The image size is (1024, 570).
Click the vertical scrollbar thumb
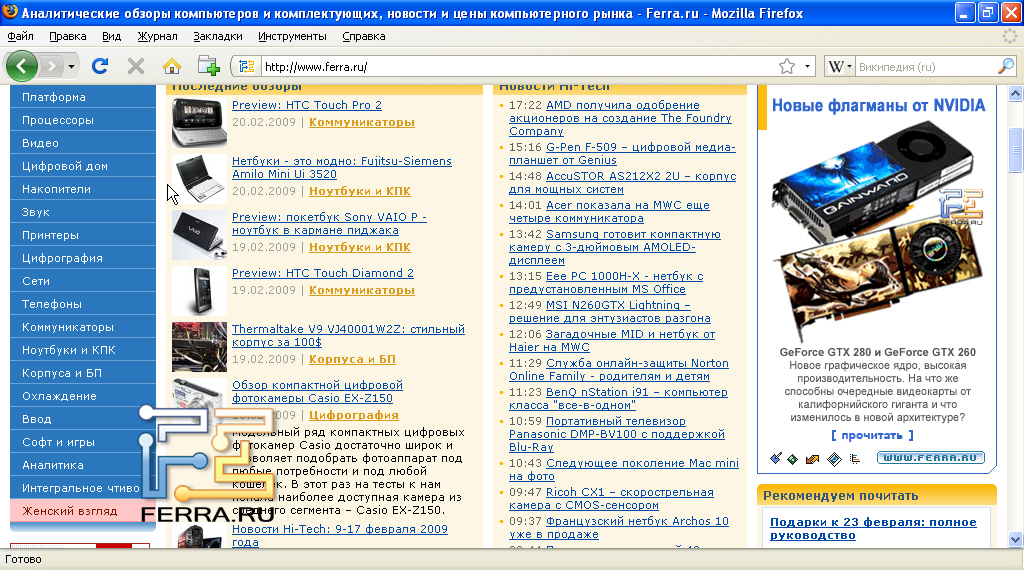(x=1016, y=150)
